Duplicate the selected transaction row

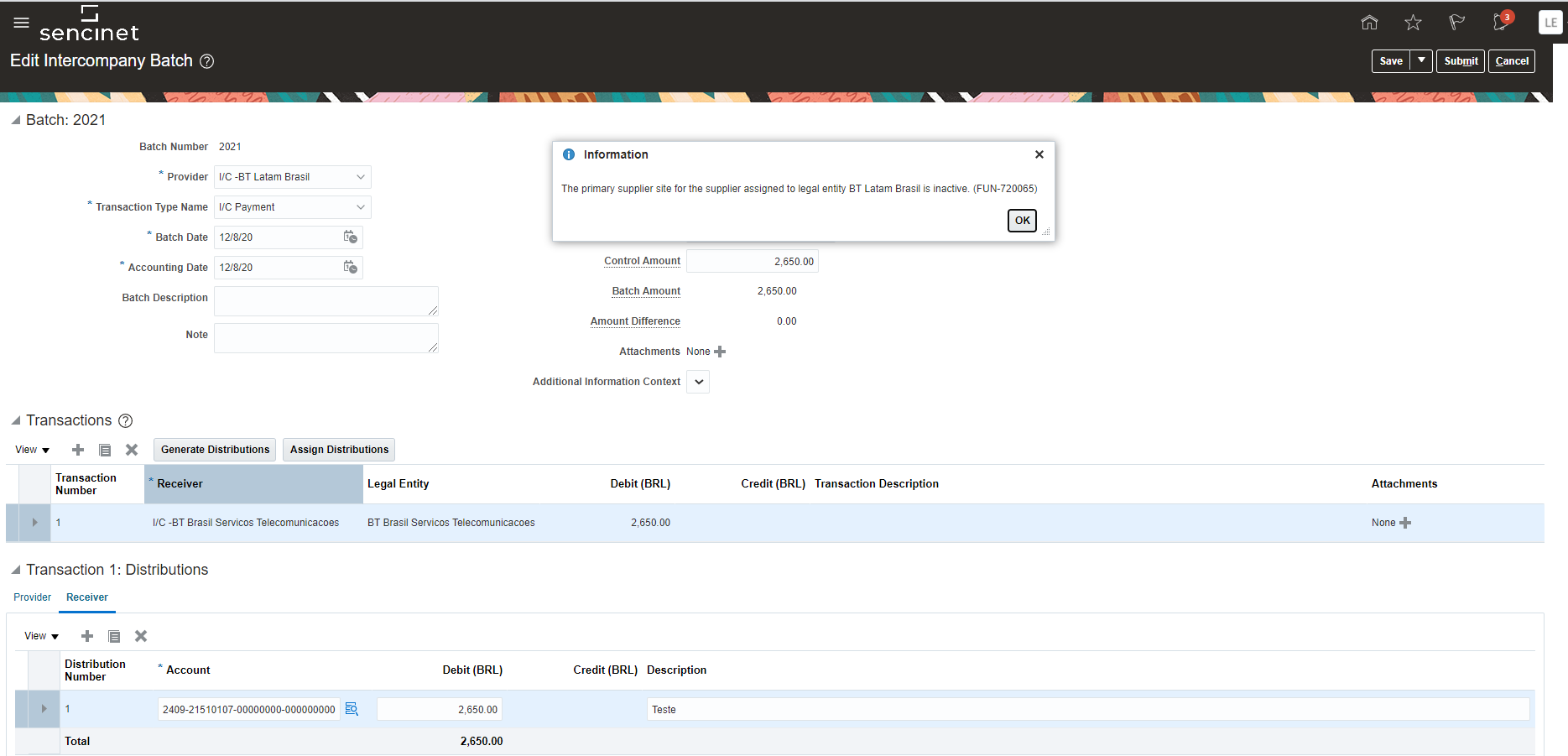click(x=105, y=450)
